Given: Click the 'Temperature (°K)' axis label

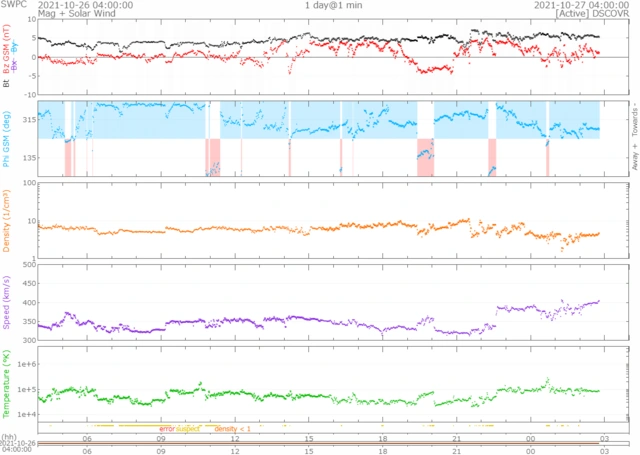Looking at the screenshot, I should pyautogui.click(x=6, y=384).
